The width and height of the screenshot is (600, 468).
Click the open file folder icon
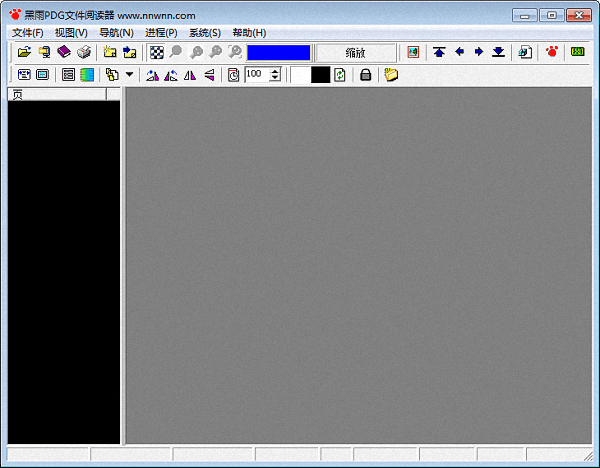pyautogui.click(x=24, y=52)
